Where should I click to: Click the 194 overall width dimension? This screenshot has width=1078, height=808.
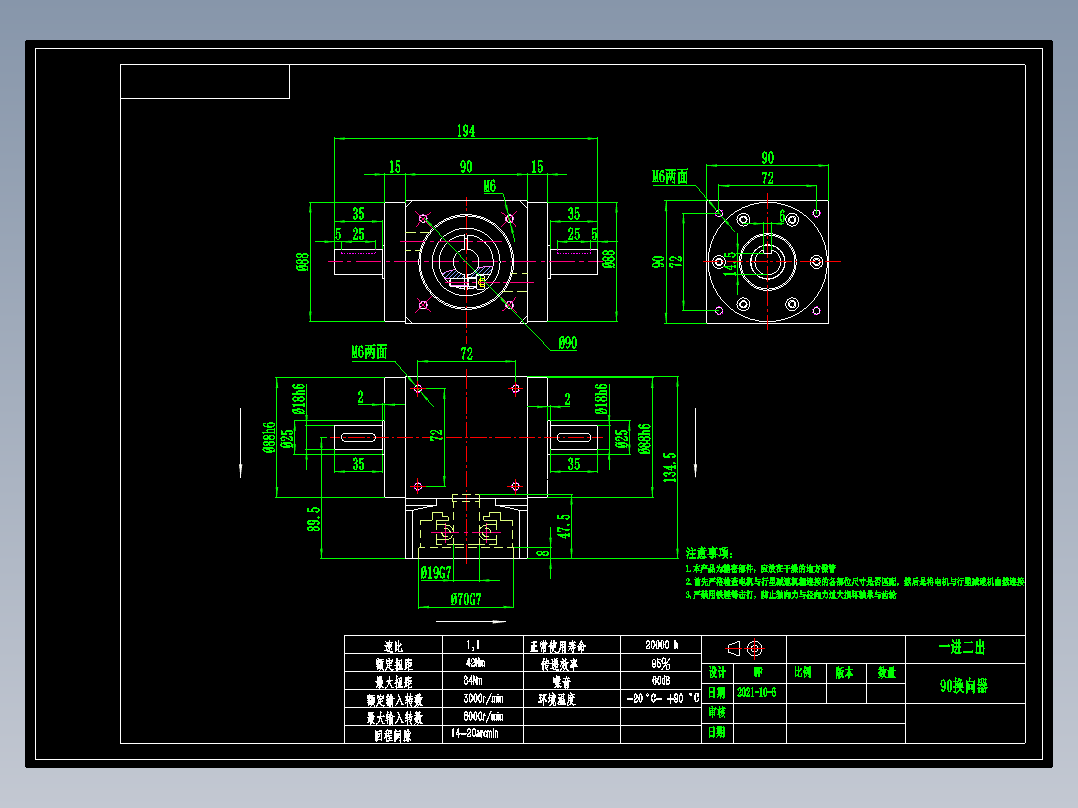[465, 129]
